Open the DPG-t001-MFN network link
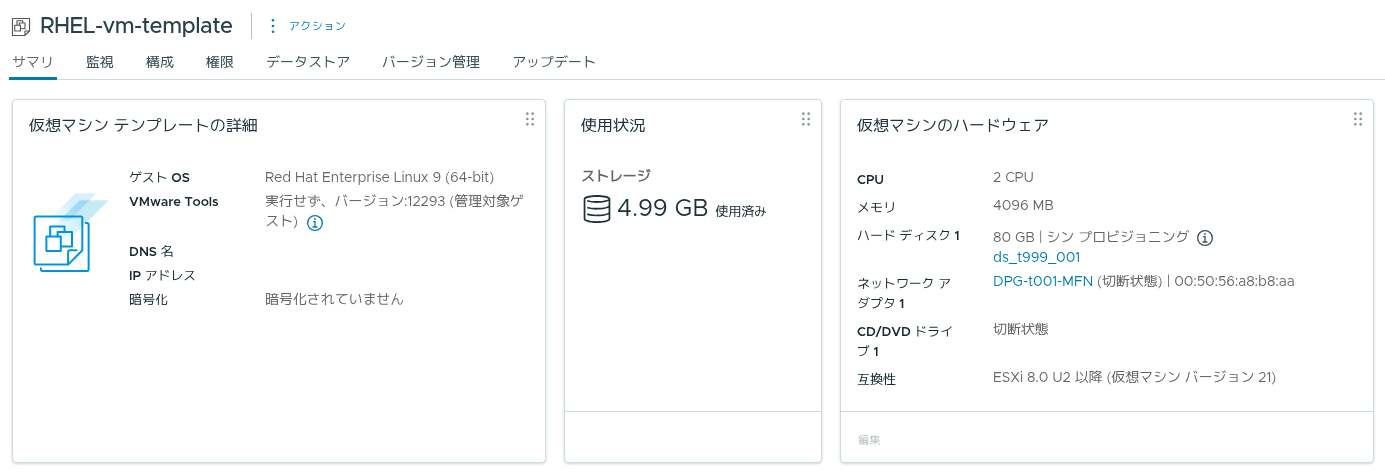Viewport: 1385px width, 474px height. click(1043, 281)
